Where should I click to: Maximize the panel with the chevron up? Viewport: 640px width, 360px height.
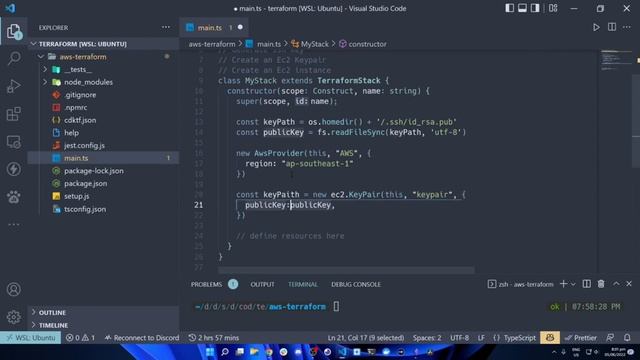[x=616, y=284]
